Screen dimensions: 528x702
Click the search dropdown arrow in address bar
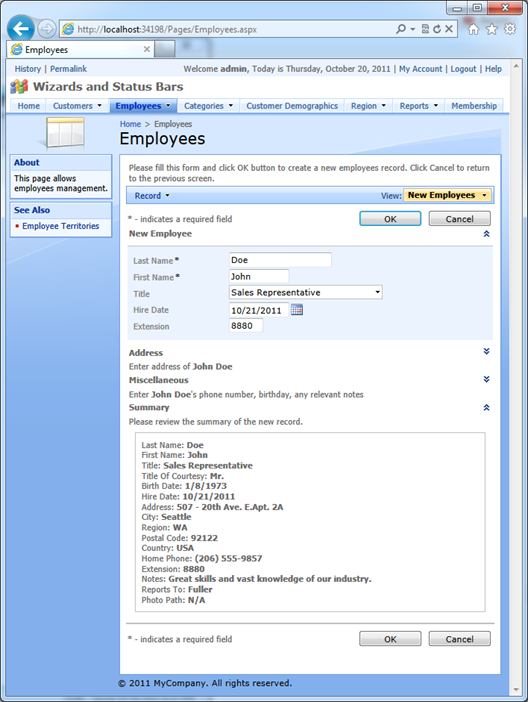[x=412, y=30]
